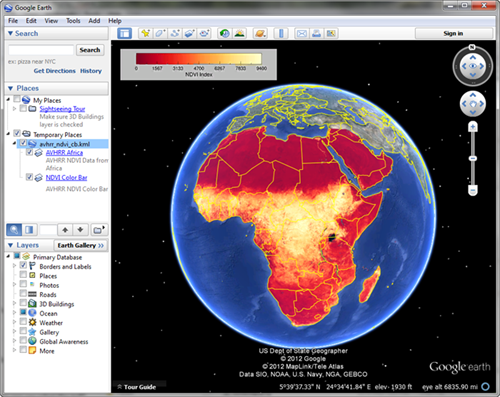Toggle the Places panel transparency view button
Image resolution: width=500 pixels, height=397 pixels.
(x=29, y=230)
